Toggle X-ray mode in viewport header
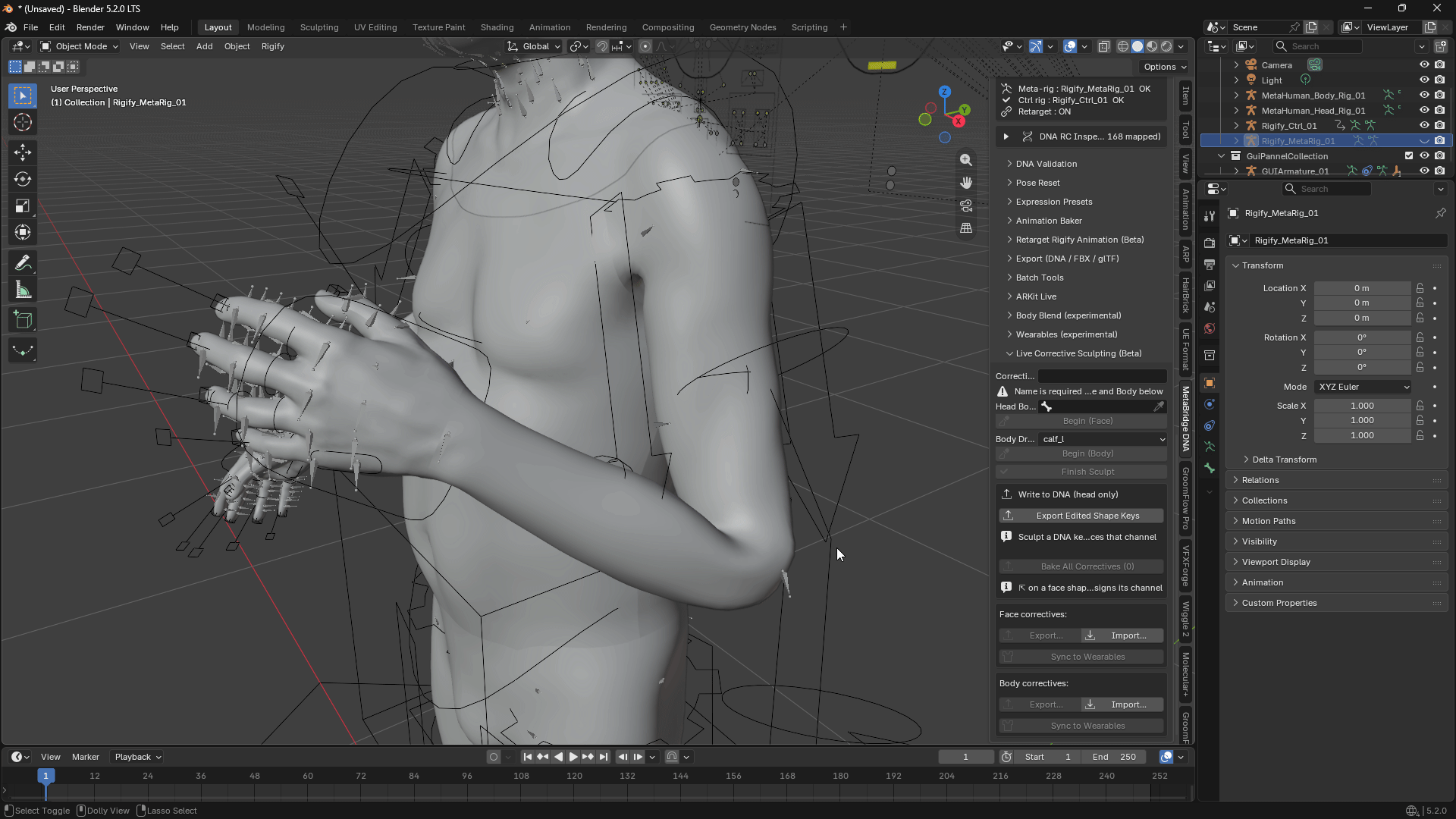 coord(1104,46)
